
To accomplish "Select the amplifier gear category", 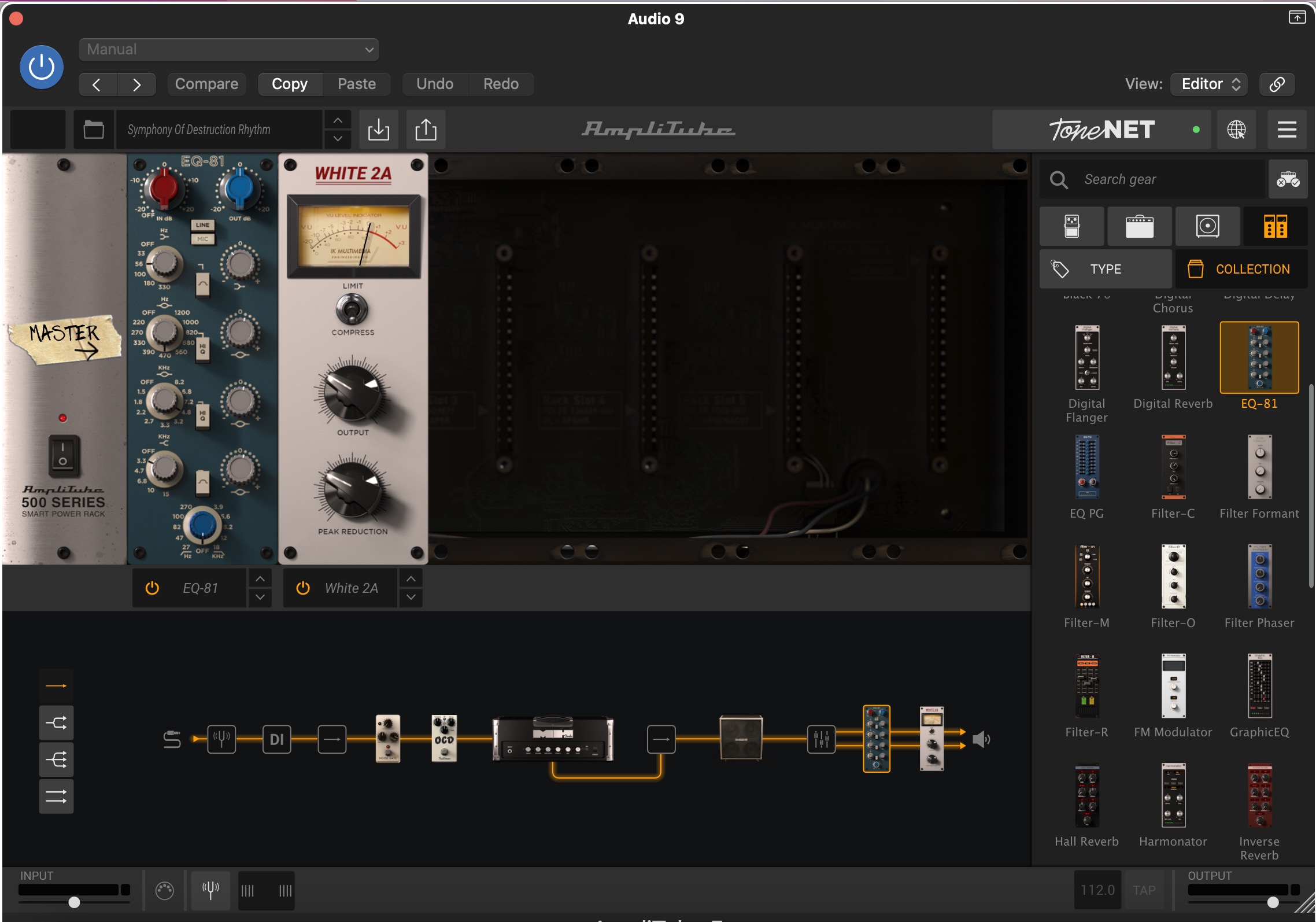I will (1140, 226).
